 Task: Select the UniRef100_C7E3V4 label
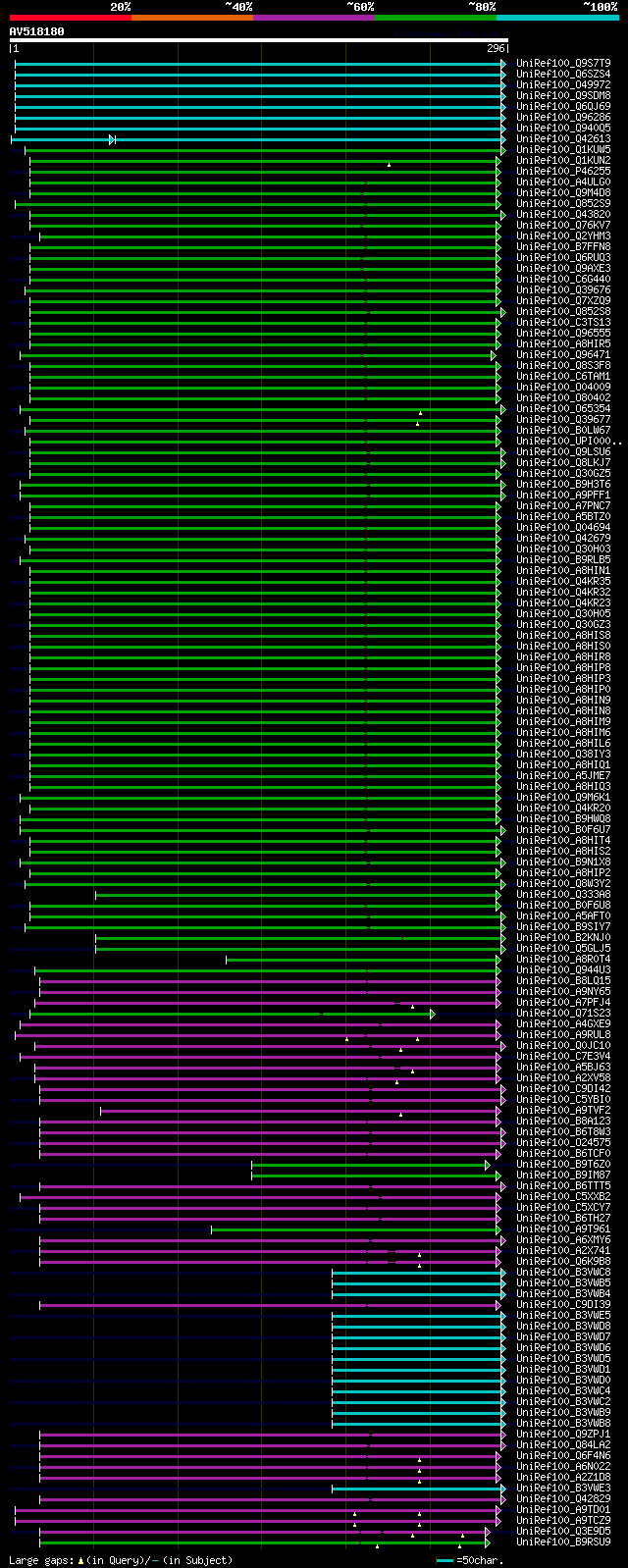(563, 1057)
